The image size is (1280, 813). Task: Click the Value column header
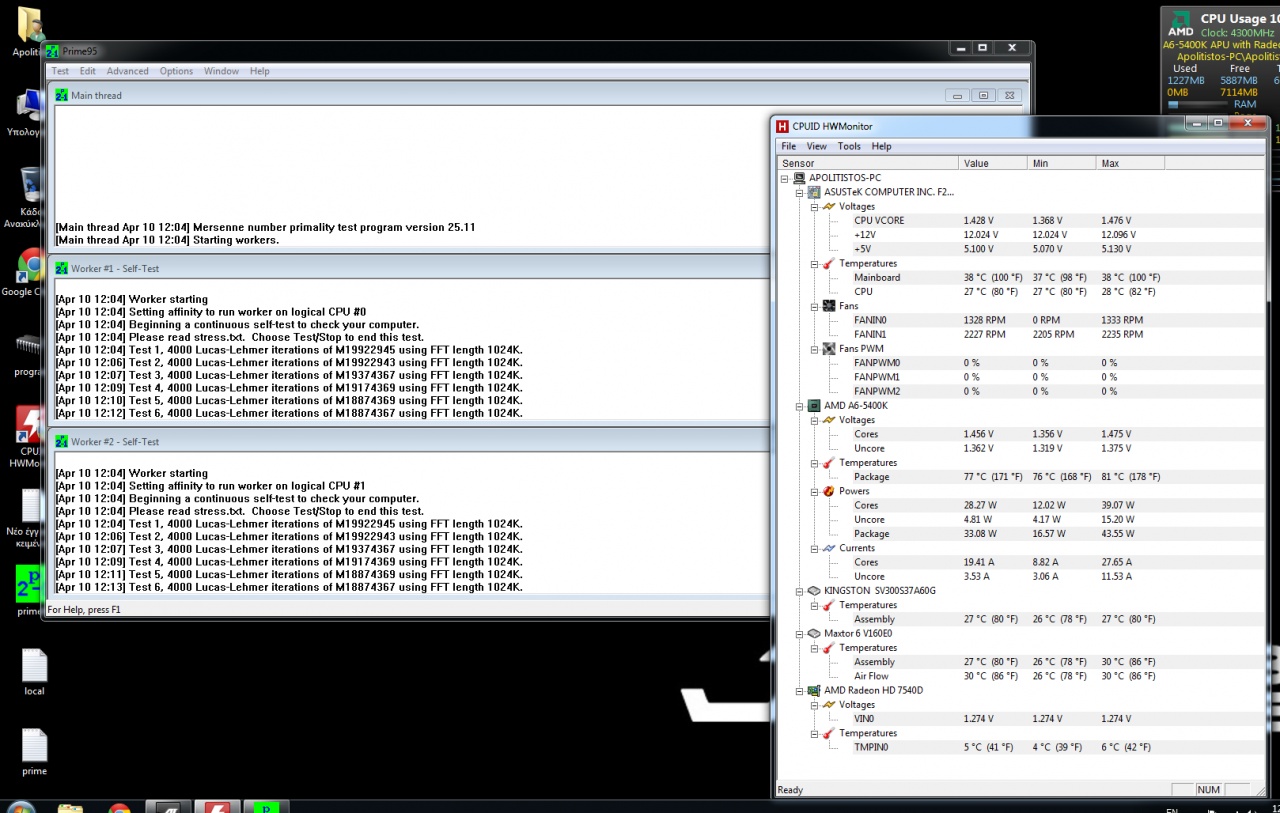coord(993,163)
